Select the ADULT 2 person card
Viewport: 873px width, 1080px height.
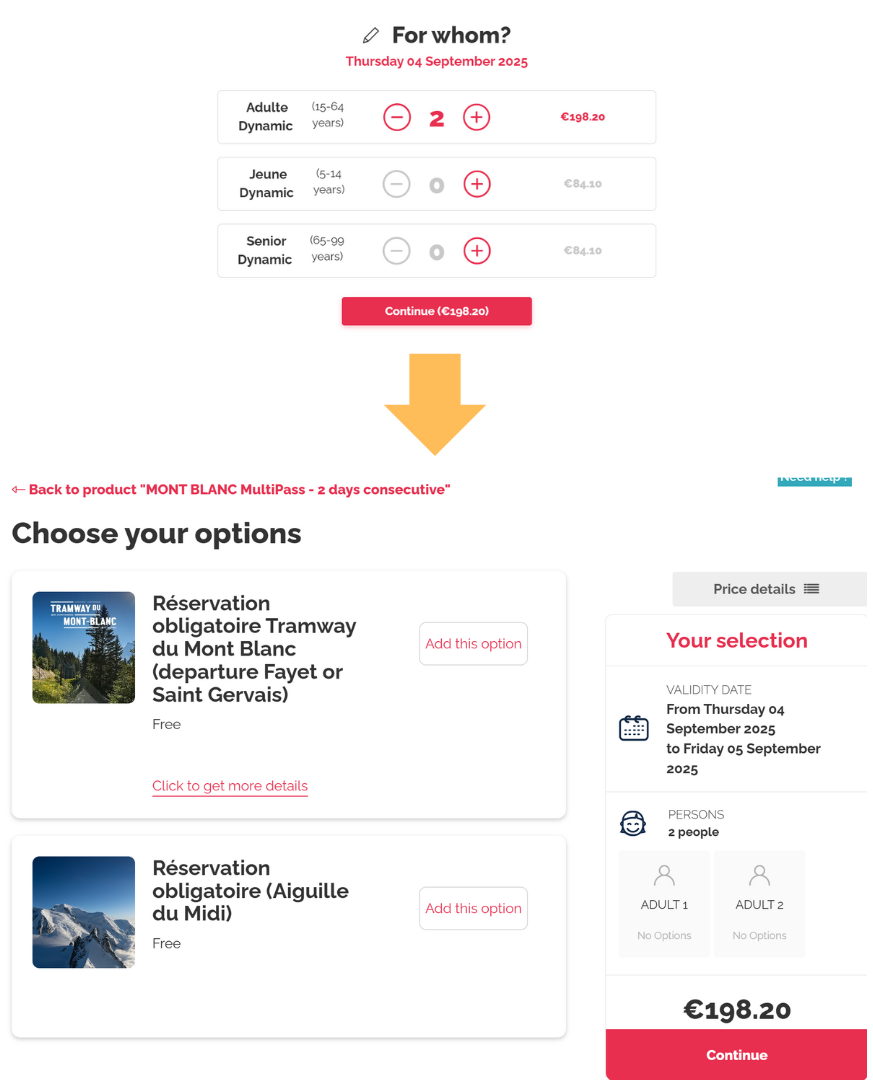click(x=759, y=904)
